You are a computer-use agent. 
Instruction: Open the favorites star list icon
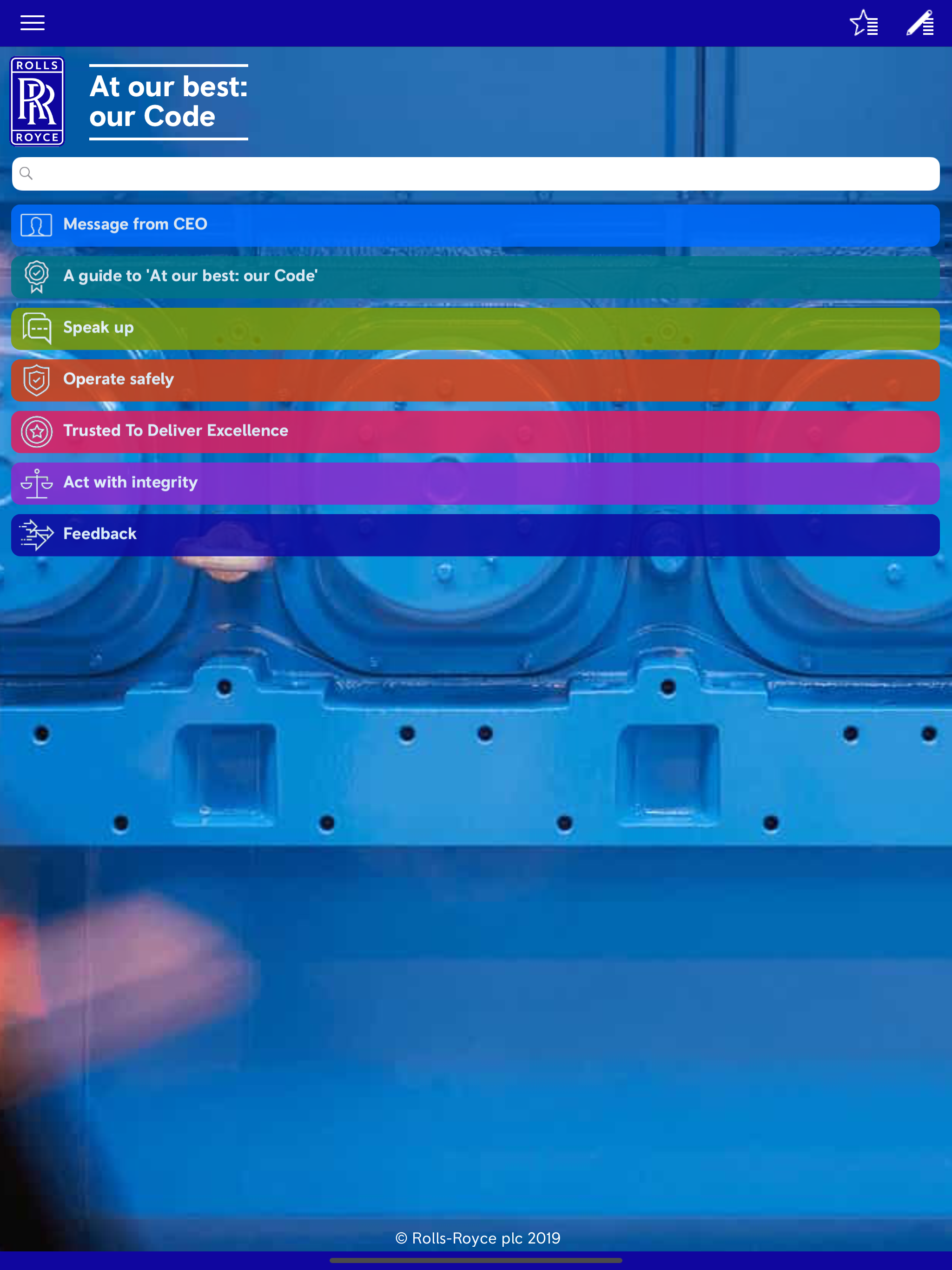pyautogui.click(x=864, y=23)
